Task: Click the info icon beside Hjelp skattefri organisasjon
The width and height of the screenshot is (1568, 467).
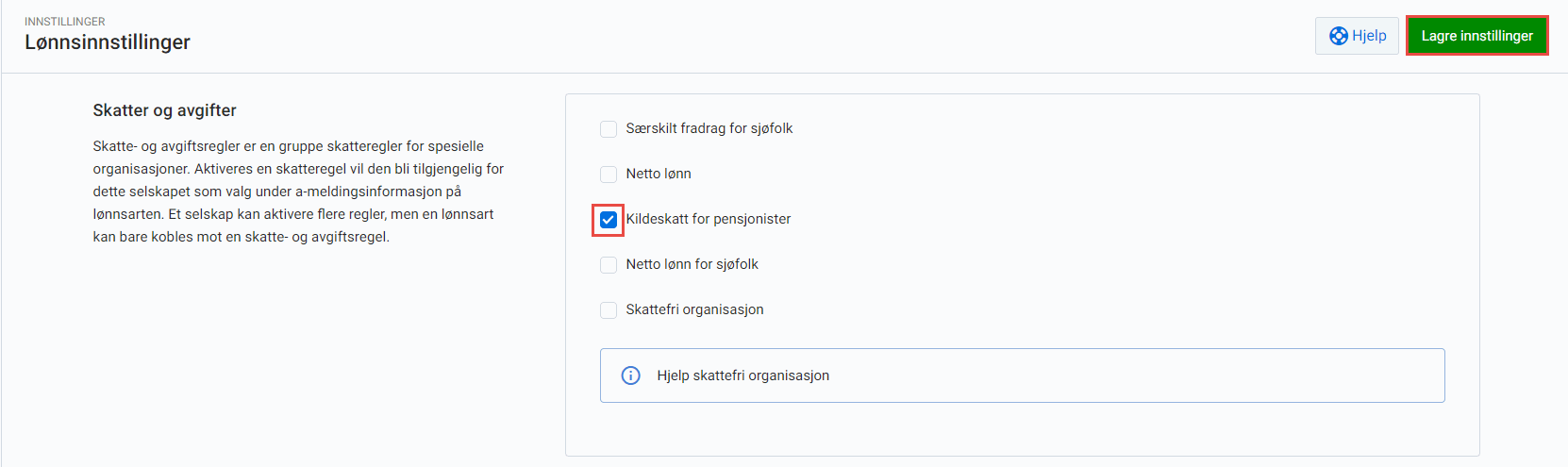Action: click(631, 375)
